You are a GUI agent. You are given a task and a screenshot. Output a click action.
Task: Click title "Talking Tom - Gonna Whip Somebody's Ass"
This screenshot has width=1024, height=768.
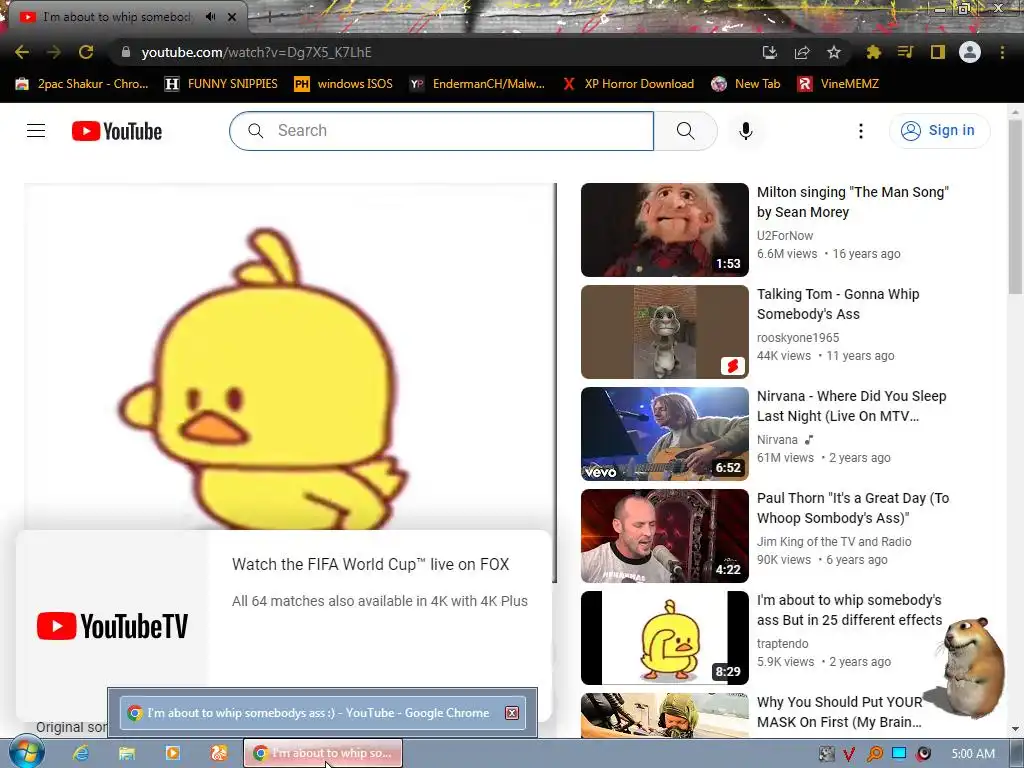[838, 304]
